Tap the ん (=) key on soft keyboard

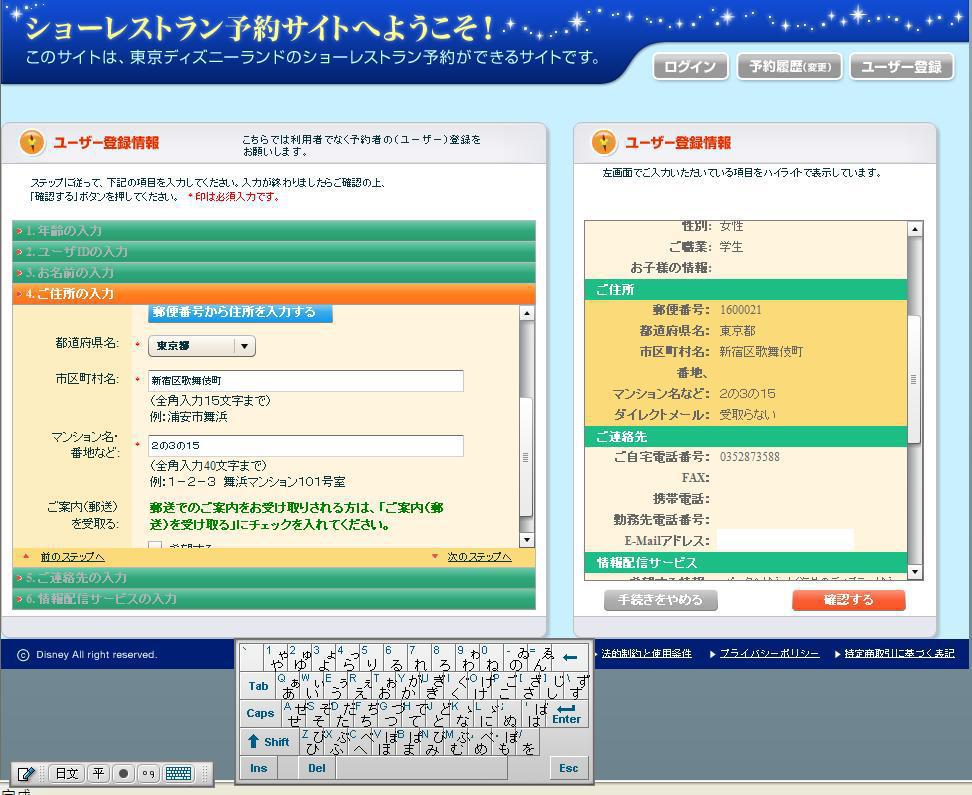541,658
